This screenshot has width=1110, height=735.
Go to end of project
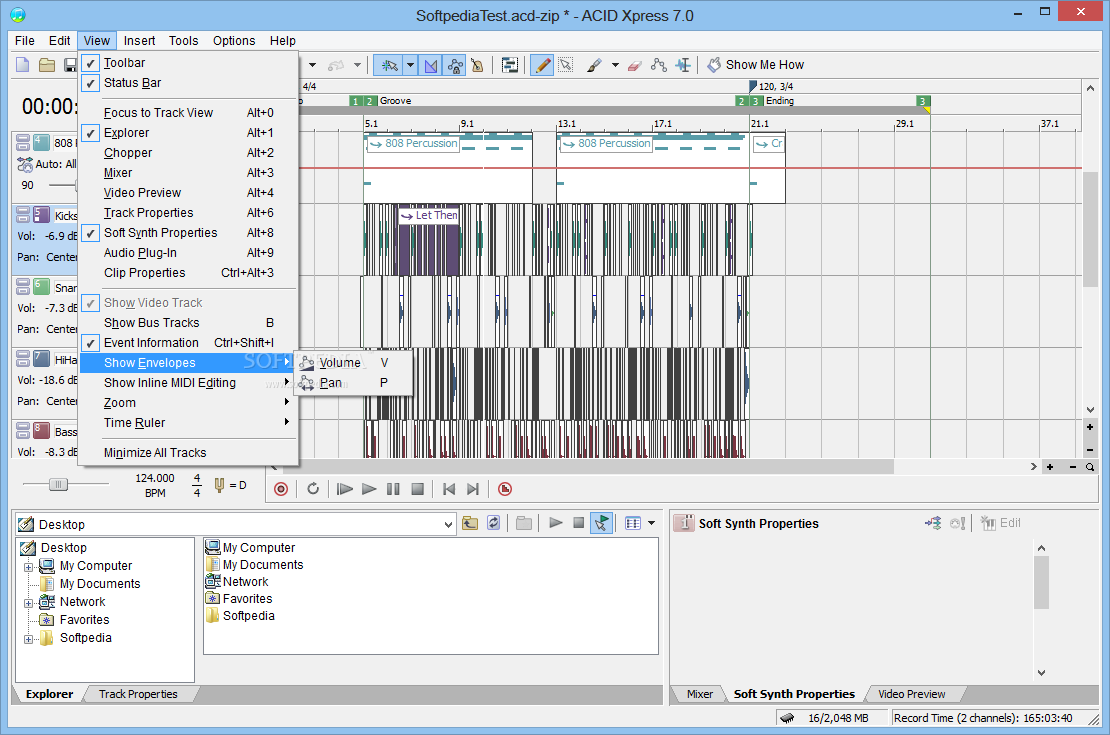pyautogui.click(x=473, y=489)
